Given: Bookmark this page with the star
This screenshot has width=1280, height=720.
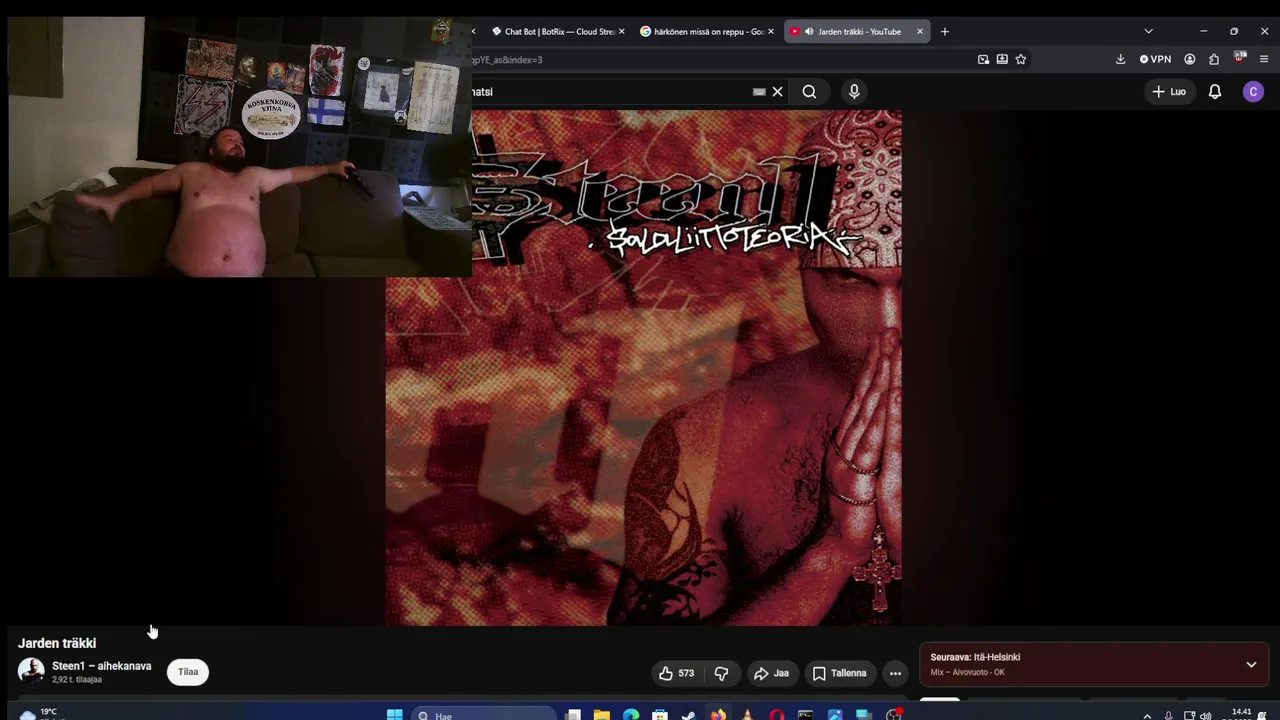Looking at the screenshot, I should click(x=1021, y=59).
